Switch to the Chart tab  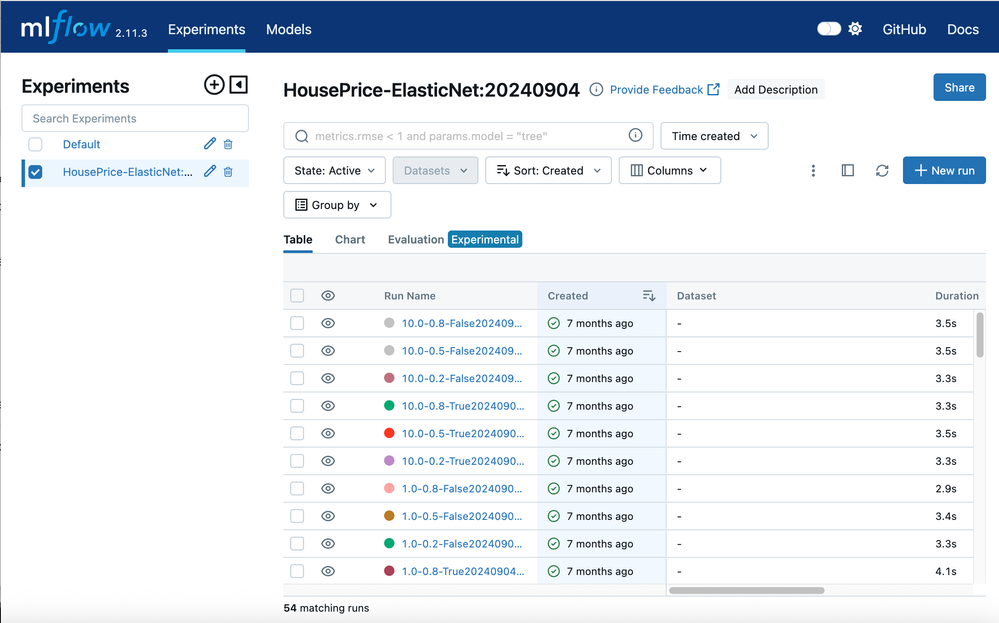coord(350,240)
